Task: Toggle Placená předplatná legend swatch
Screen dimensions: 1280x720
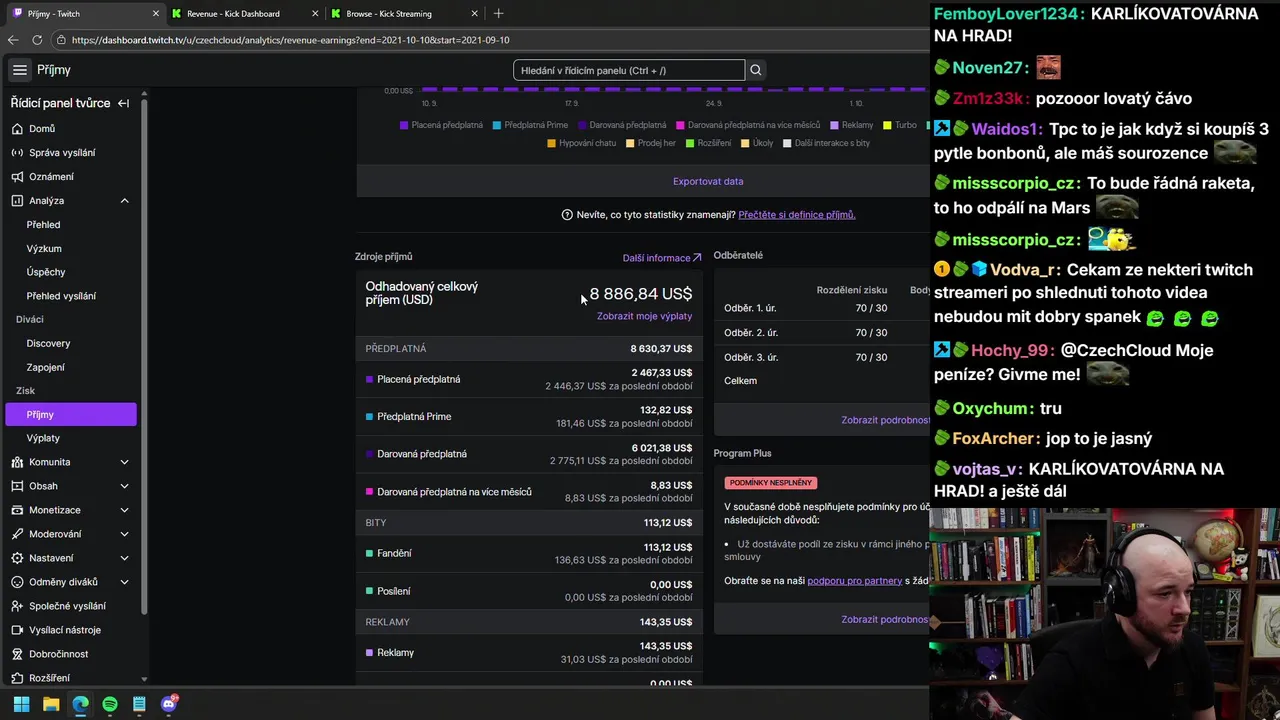Action: pos(404,125)
